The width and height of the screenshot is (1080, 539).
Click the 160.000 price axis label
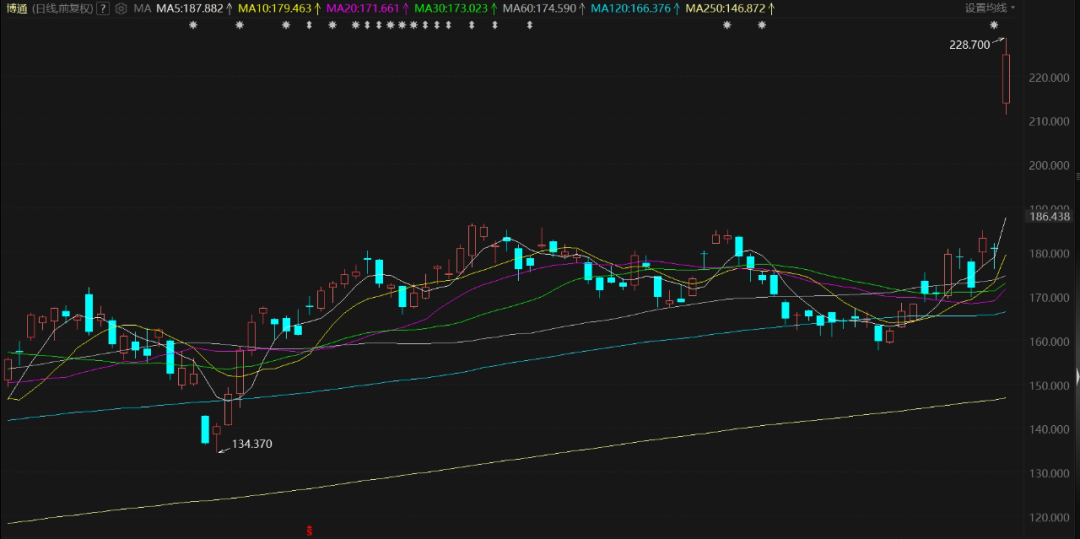click(x=1050, y=342)
